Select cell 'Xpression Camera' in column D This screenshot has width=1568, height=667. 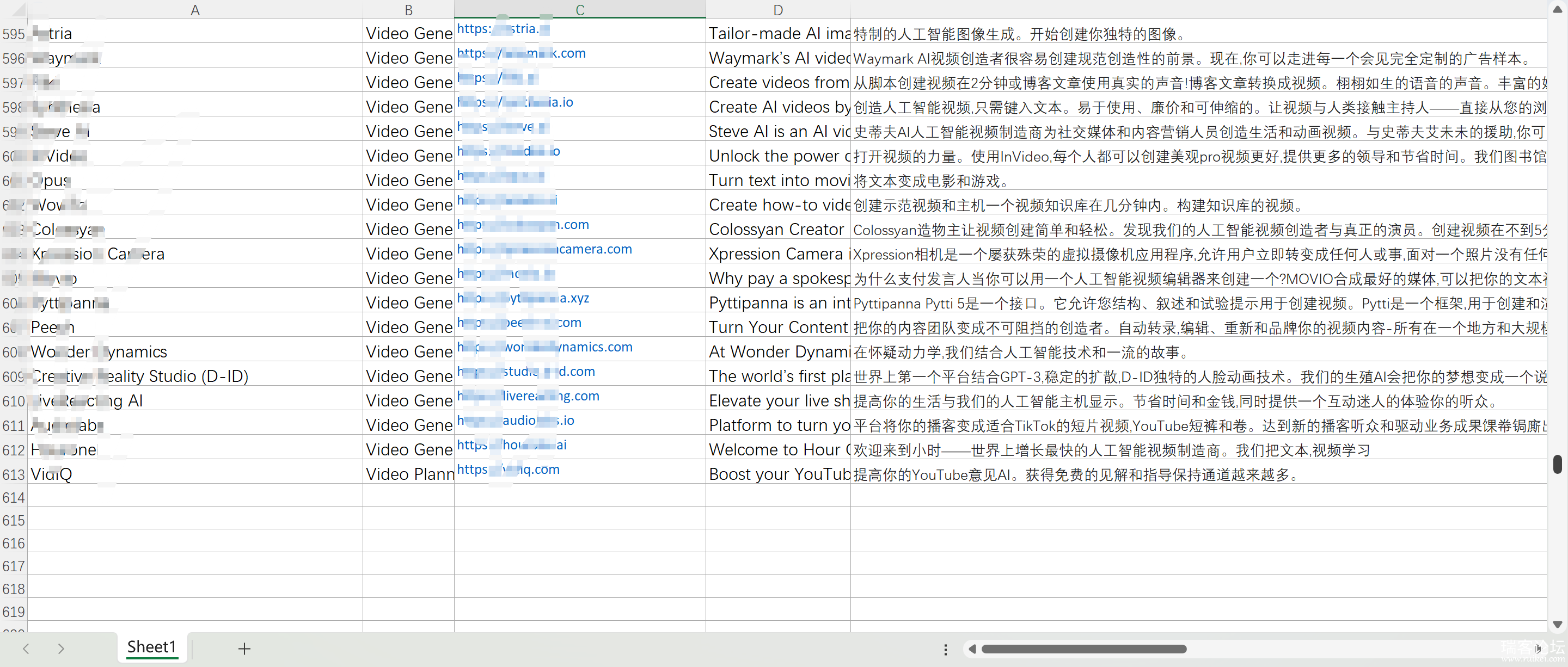coord(778,251)
